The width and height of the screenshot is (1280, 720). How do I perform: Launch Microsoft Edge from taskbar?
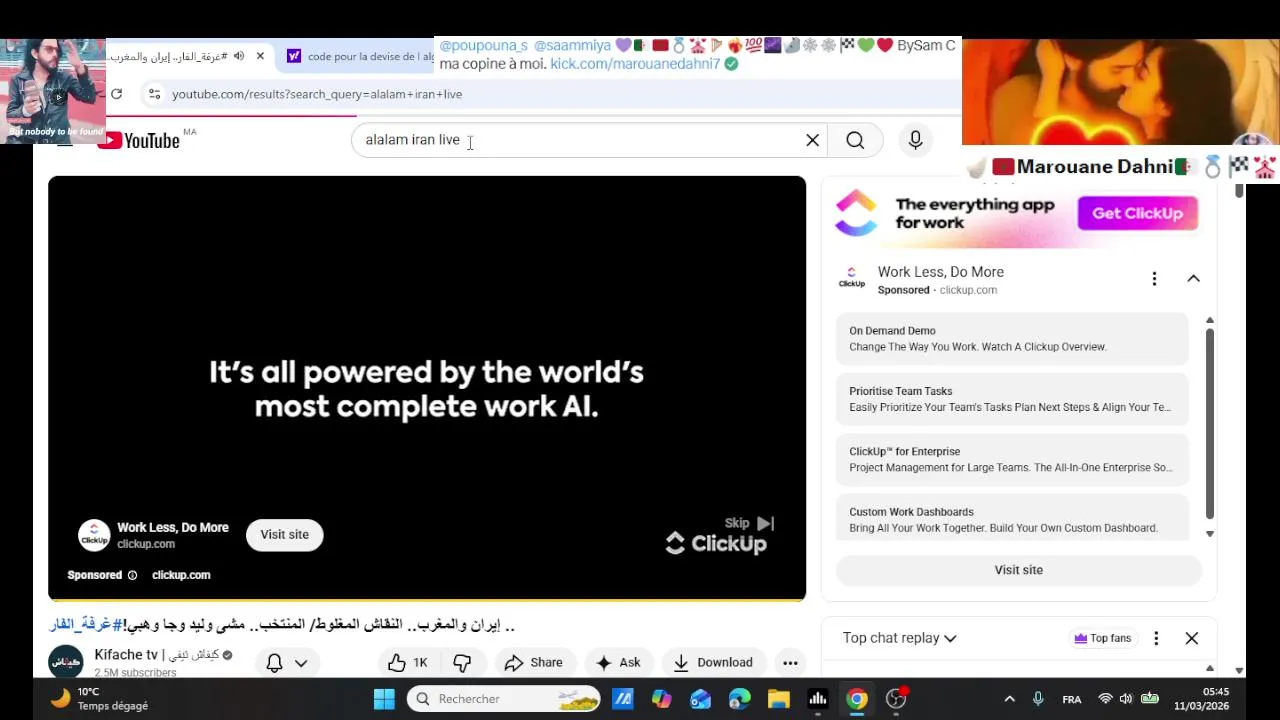tap(739, 699)
